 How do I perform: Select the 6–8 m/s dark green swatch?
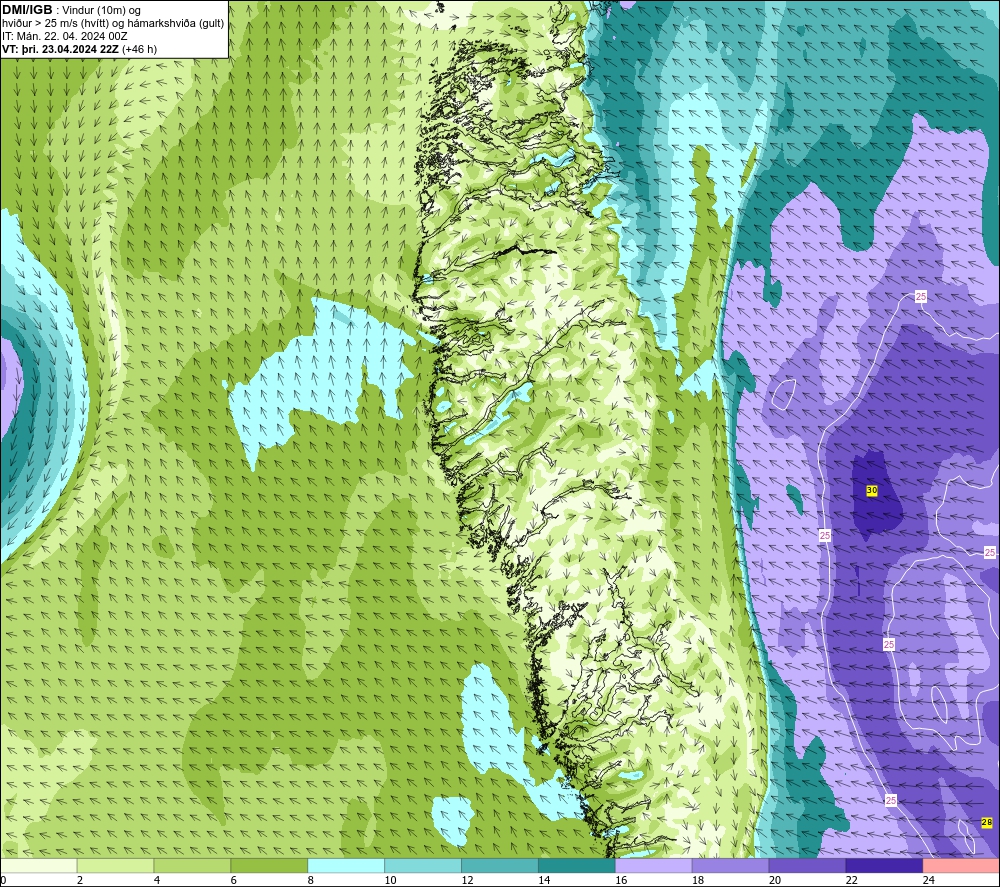269,865
